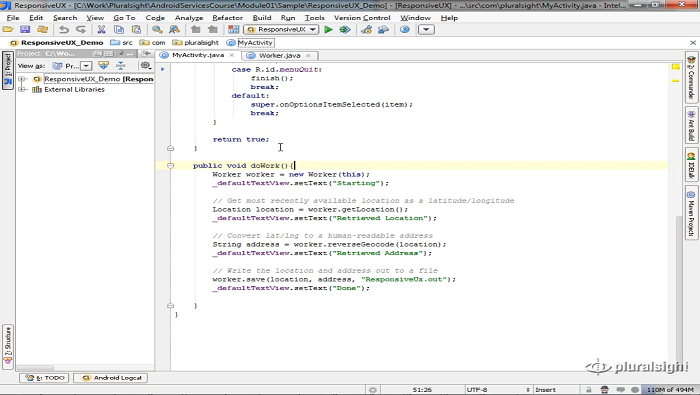
Task: Click the Save All toolbar icon
Action: pyautogui.click(x=25, y=29)
